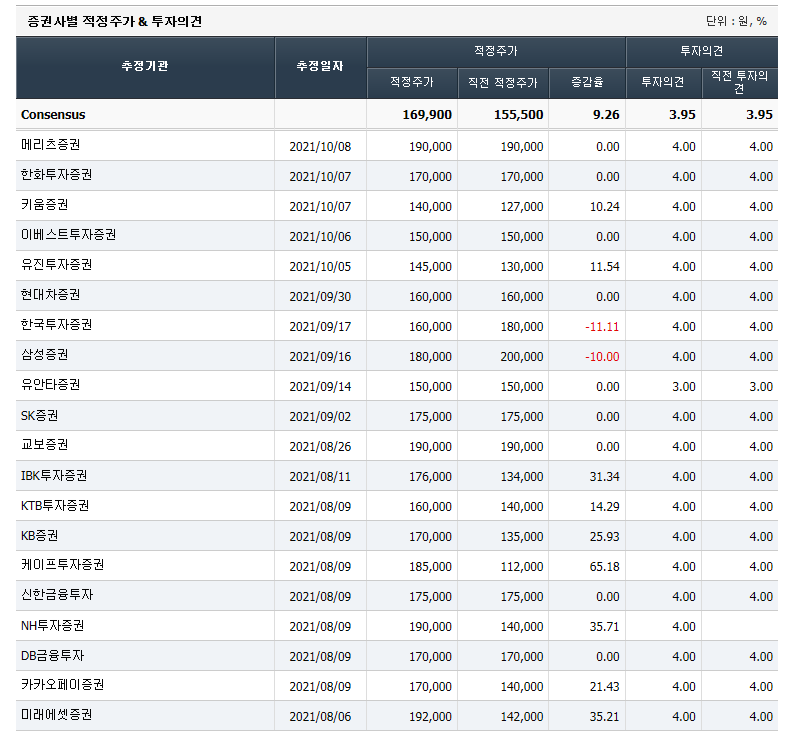
Task: Click the 직전 적정주가 column header
Action: [x=503, y=83]
